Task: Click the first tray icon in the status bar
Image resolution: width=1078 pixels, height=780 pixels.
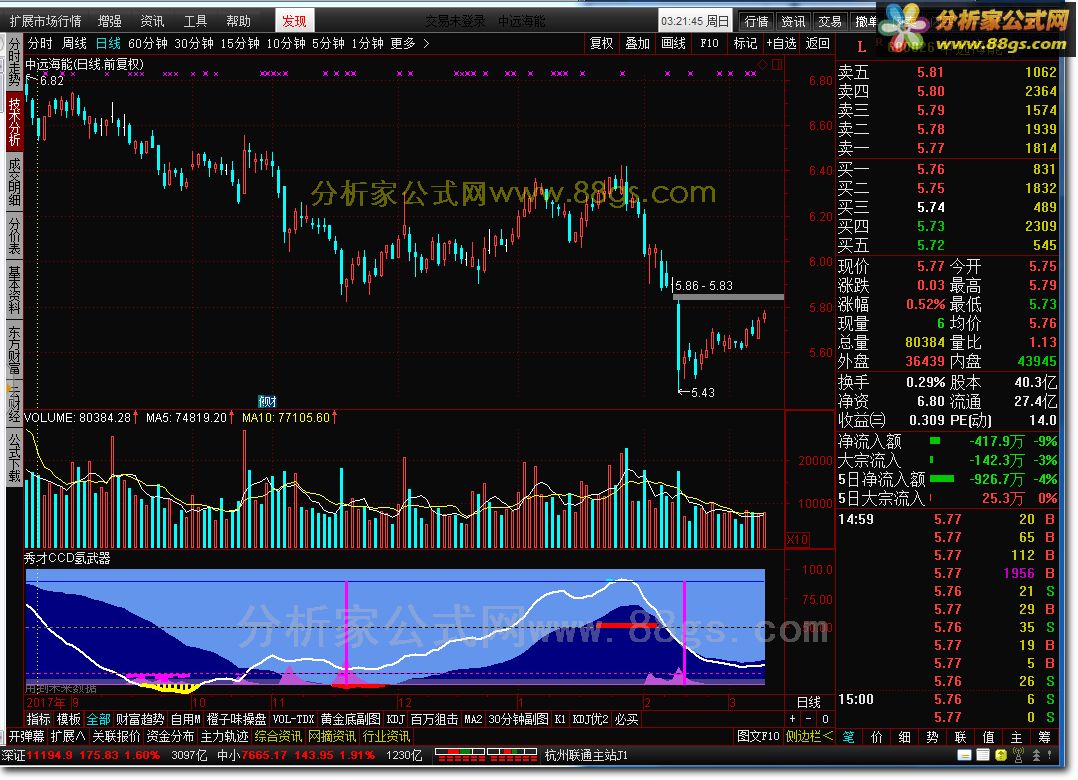Action: click(x=965, y=755)
